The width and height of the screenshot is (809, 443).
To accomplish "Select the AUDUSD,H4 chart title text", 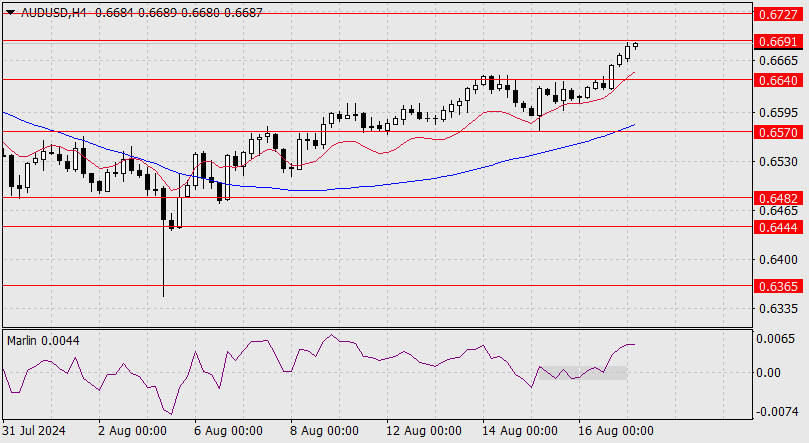I will pos(54,12).
